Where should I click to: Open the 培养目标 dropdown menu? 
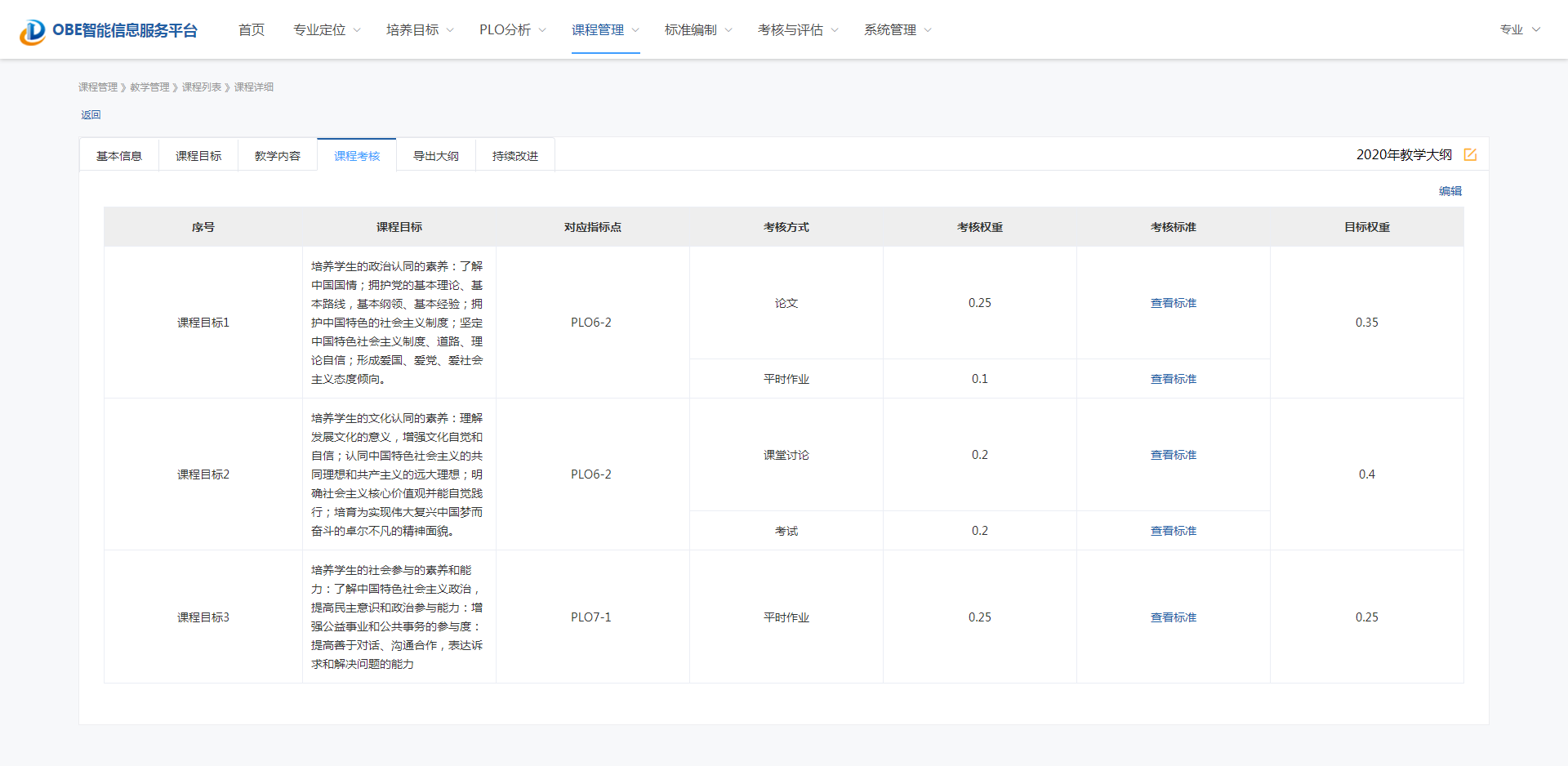pos(420,30)
